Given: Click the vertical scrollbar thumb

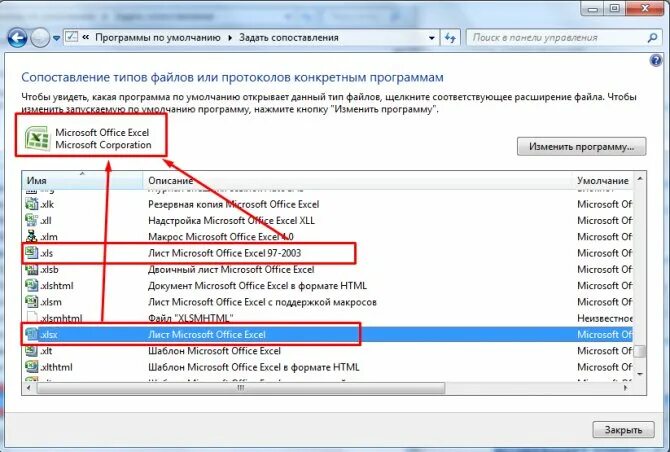Looking at the screenshot, I should [640, 351].
